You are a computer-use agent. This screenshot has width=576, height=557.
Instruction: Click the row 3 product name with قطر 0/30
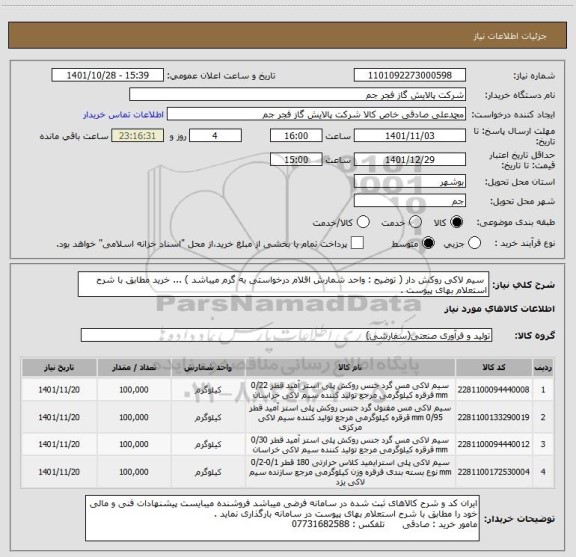pyautogui.click(x=350, y=445)
